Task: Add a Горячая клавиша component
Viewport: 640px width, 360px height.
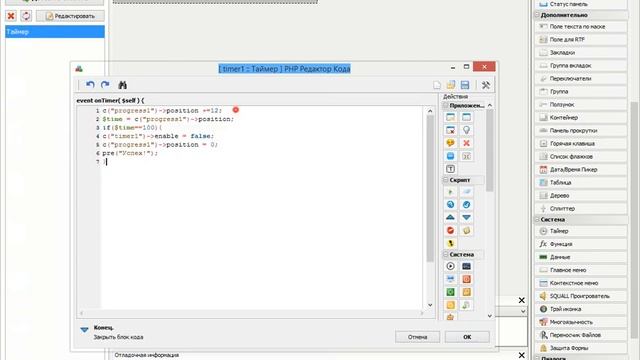Action: pos(581,144)
